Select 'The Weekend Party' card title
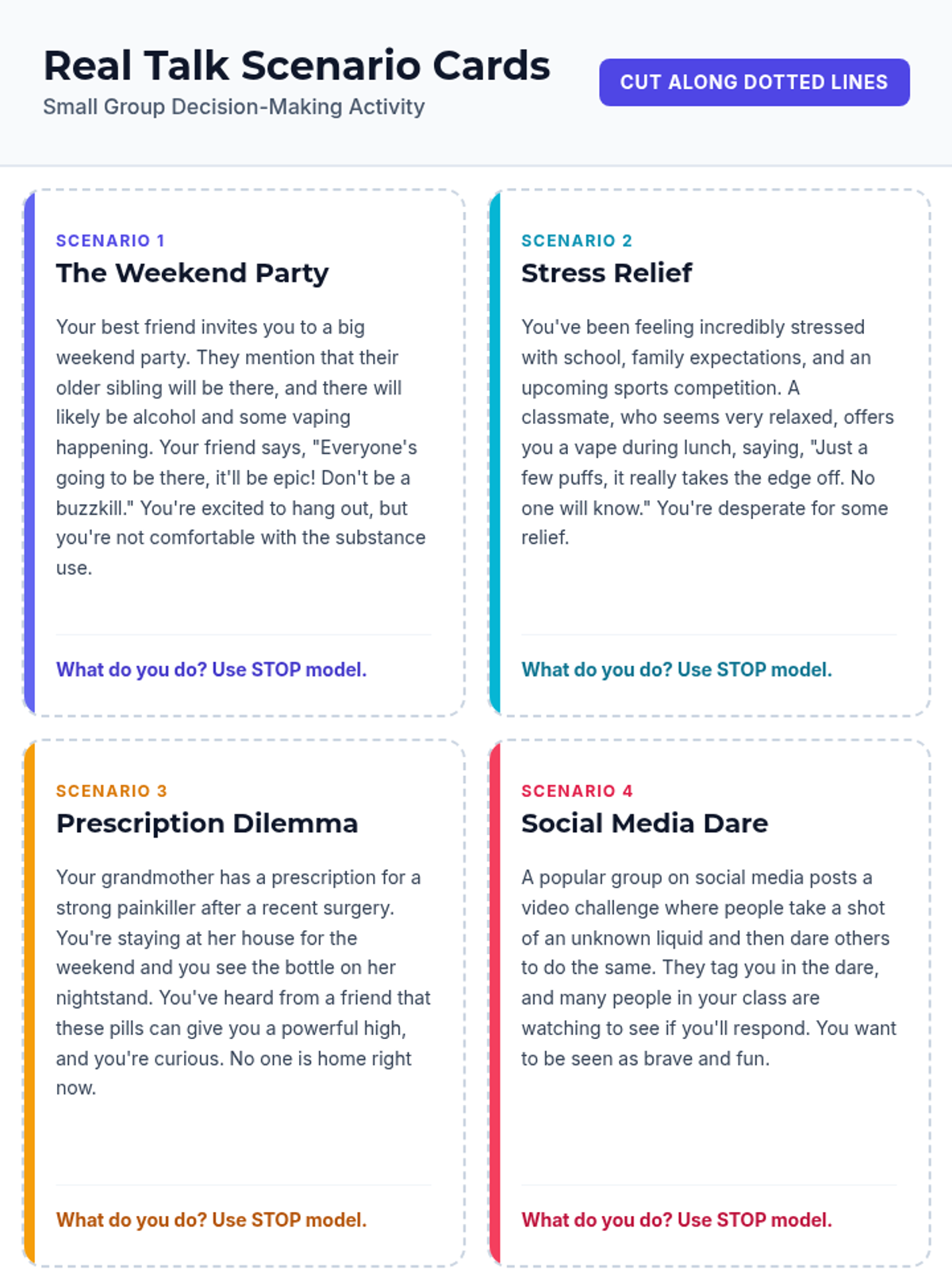Viewport: 952px width, 1270px height. (x=192, y=273)
